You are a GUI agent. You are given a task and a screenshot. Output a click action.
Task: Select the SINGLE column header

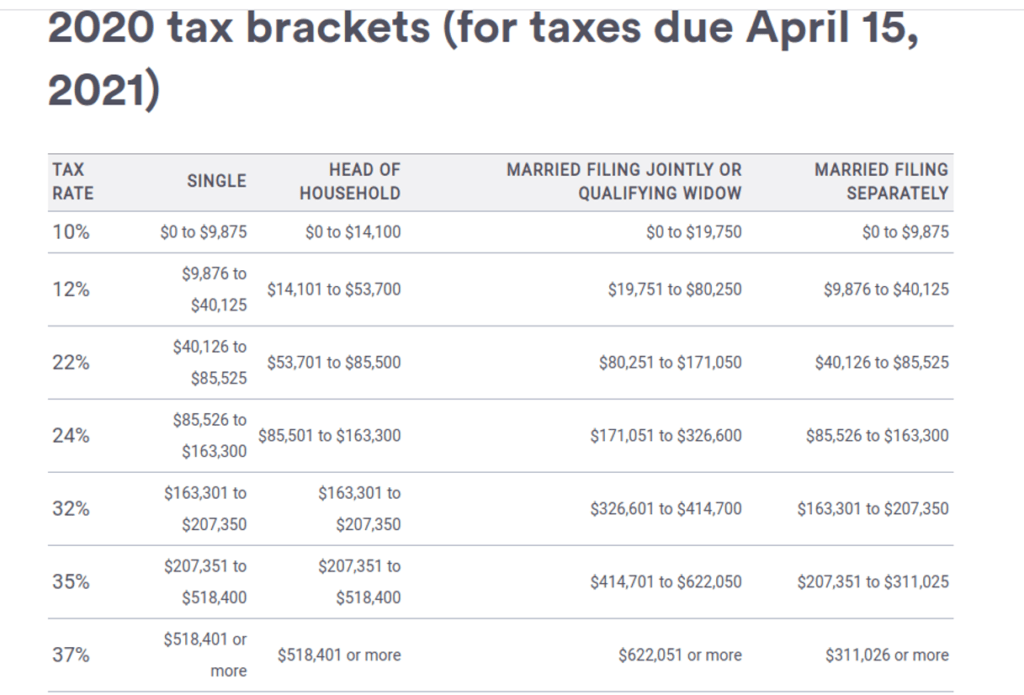(x=216, y=181)
